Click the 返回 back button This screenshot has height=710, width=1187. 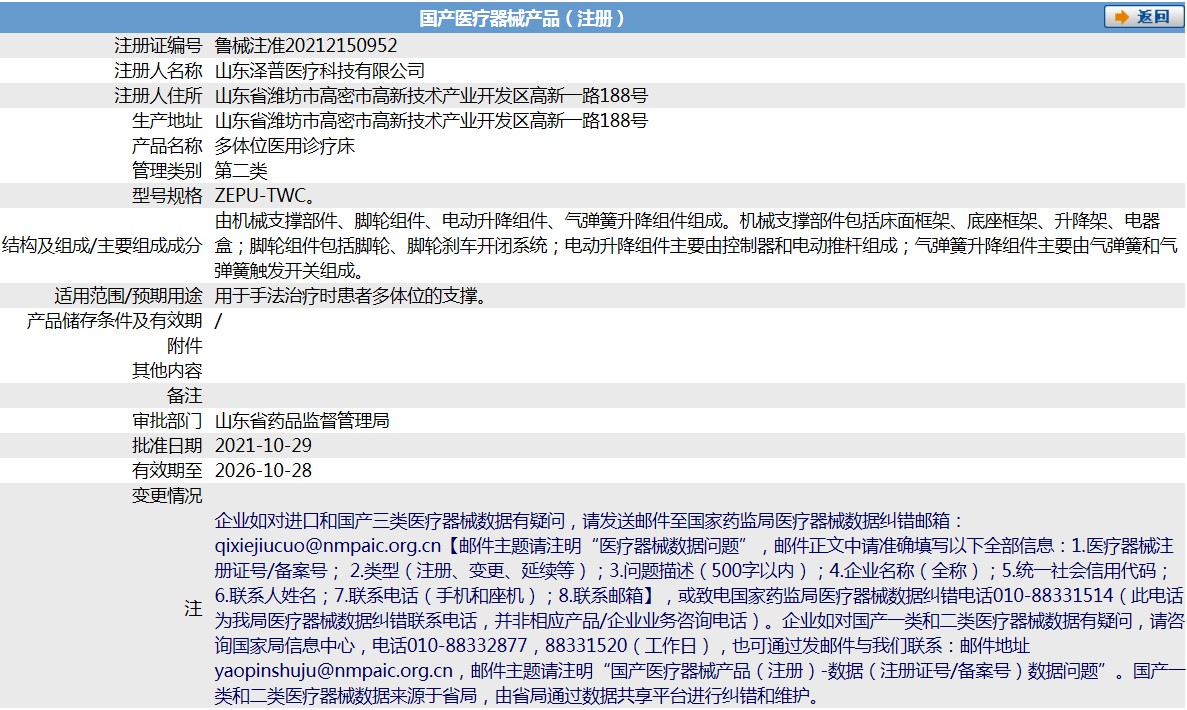pos(1142,17)
